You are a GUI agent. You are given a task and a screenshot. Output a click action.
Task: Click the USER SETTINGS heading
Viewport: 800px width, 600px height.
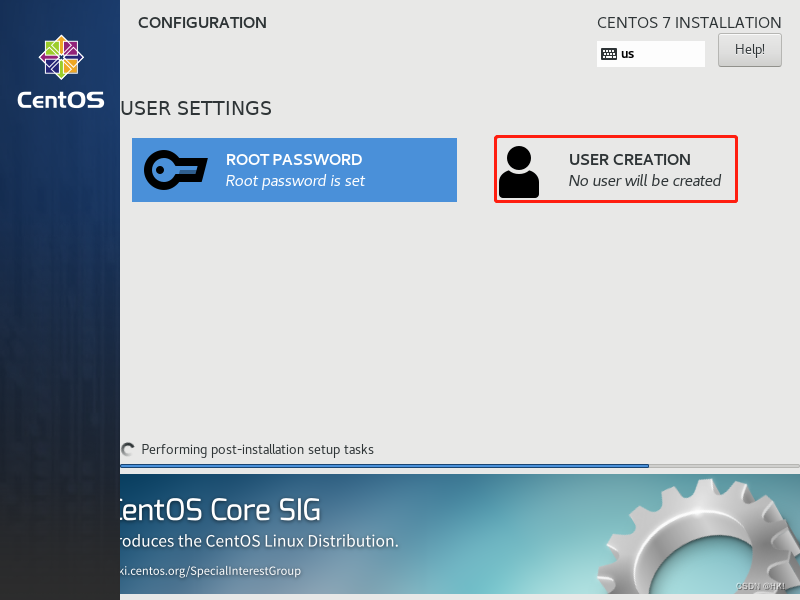196,108
